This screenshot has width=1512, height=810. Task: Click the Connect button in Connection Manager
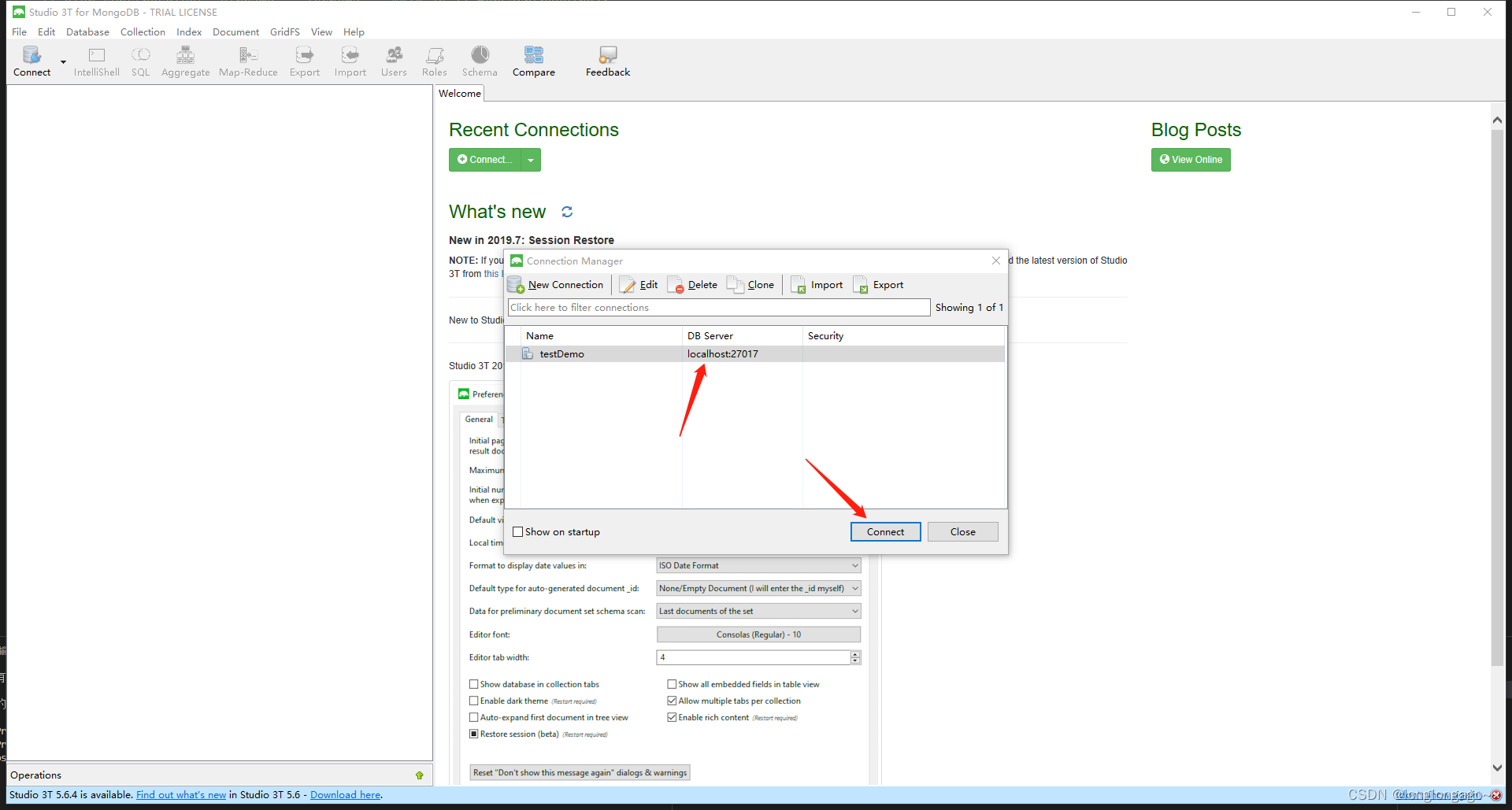[x=885, y=532]
